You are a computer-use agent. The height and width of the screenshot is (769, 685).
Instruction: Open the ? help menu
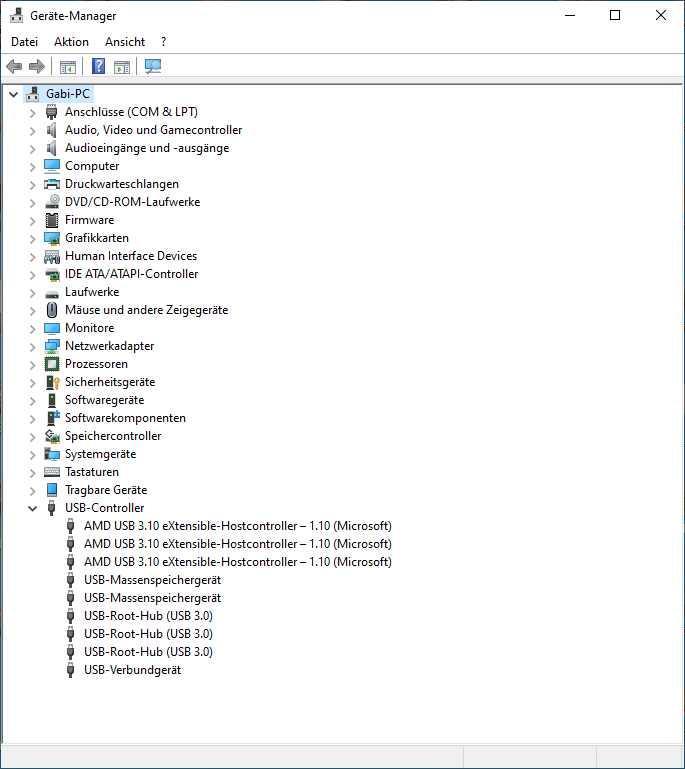[x=163, y=42]
